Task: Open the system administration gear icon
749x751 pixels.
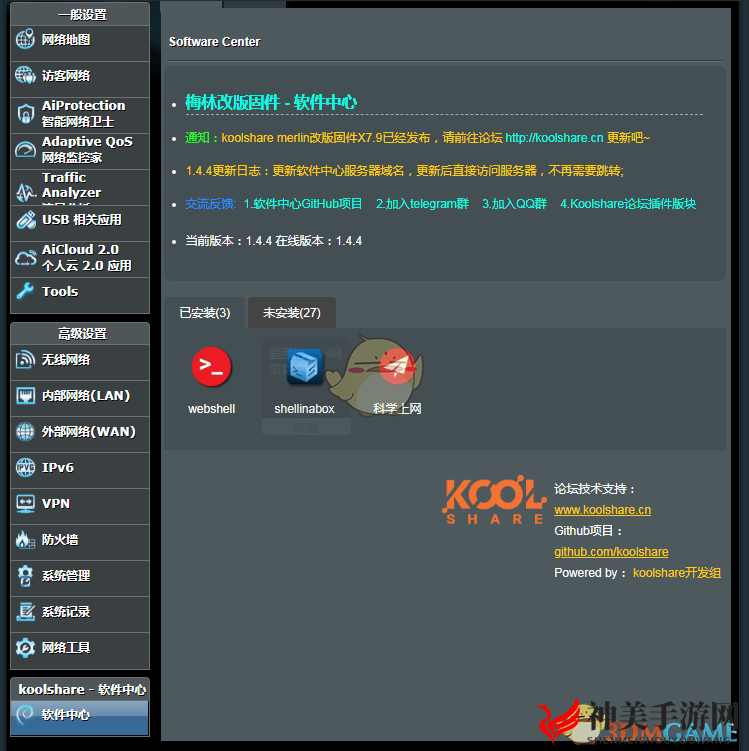Action: click(x=25, y=576)
